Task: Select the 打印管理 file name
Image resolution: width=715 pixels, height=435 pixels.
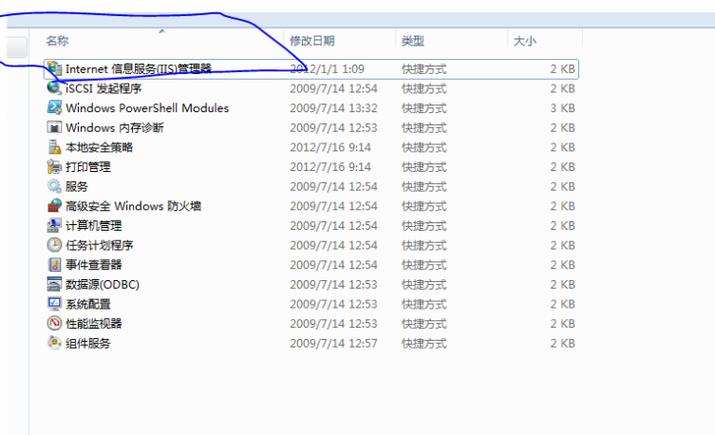Action: click(88, 167)
